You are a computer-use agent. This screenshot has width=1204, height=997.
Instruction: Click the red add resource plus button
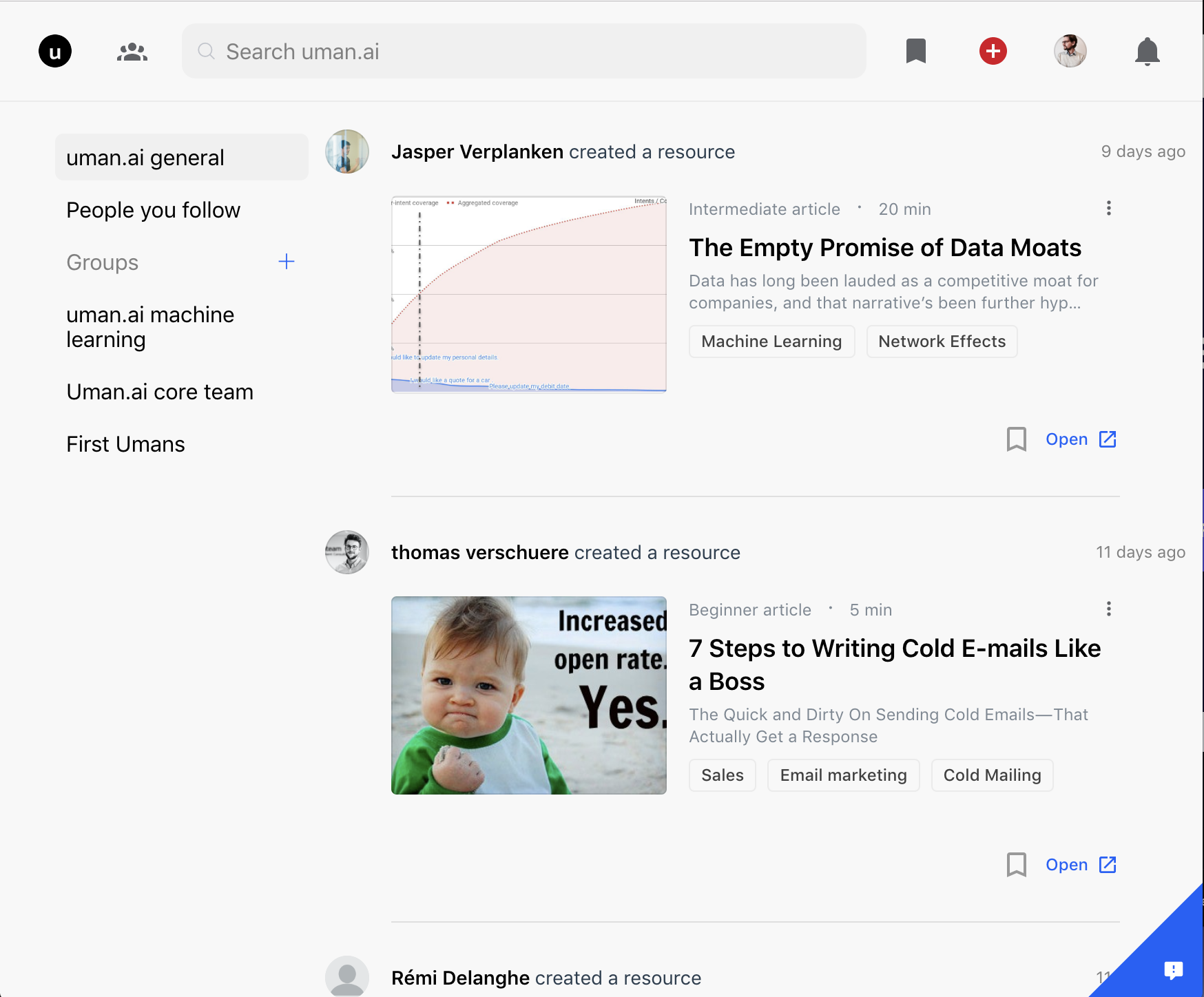pyautogui.click(x=993, y=51)
